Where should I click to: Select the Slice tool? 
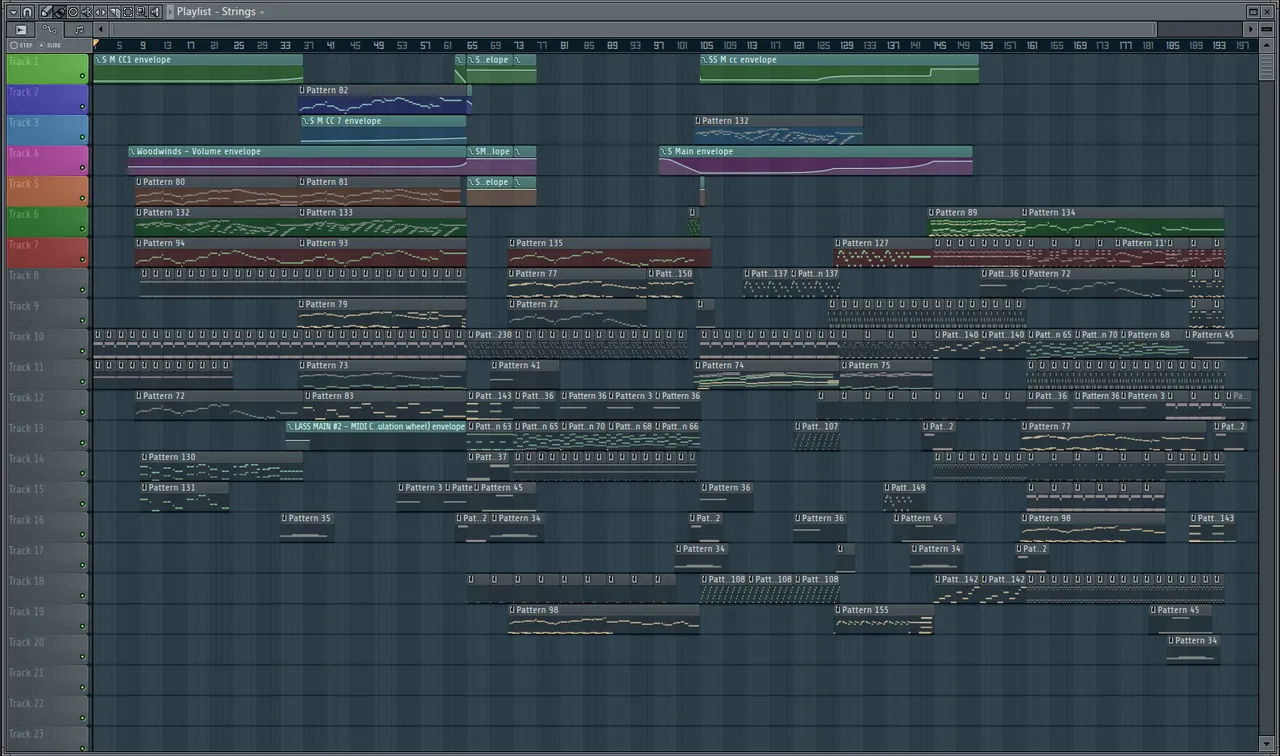point(114,12)
